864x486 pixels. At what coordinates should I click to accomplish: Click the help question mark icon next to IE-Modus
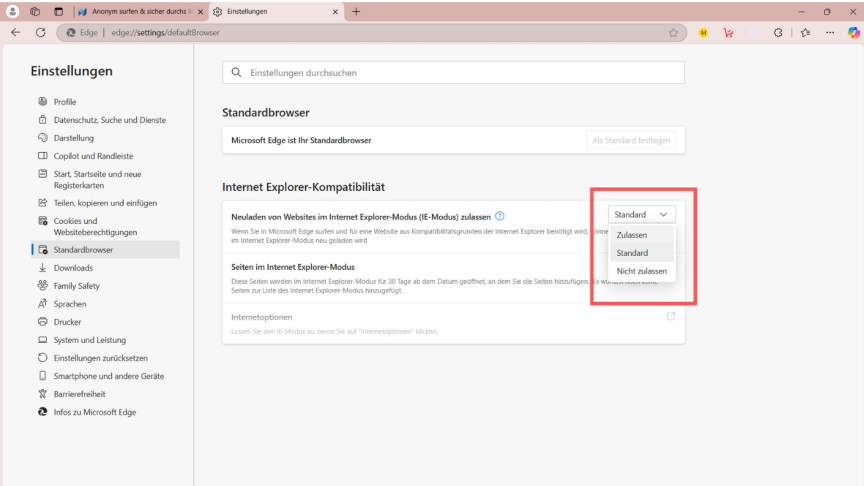[x=499, y=216]
